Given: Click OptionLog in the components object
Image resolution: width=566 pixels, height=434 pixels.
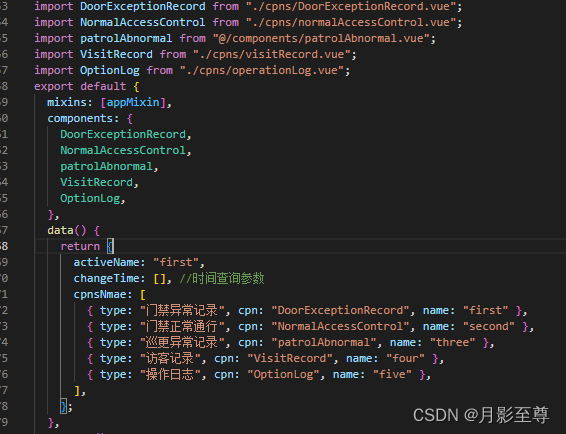Looking at the screenshot, I should tap(90, 198).
